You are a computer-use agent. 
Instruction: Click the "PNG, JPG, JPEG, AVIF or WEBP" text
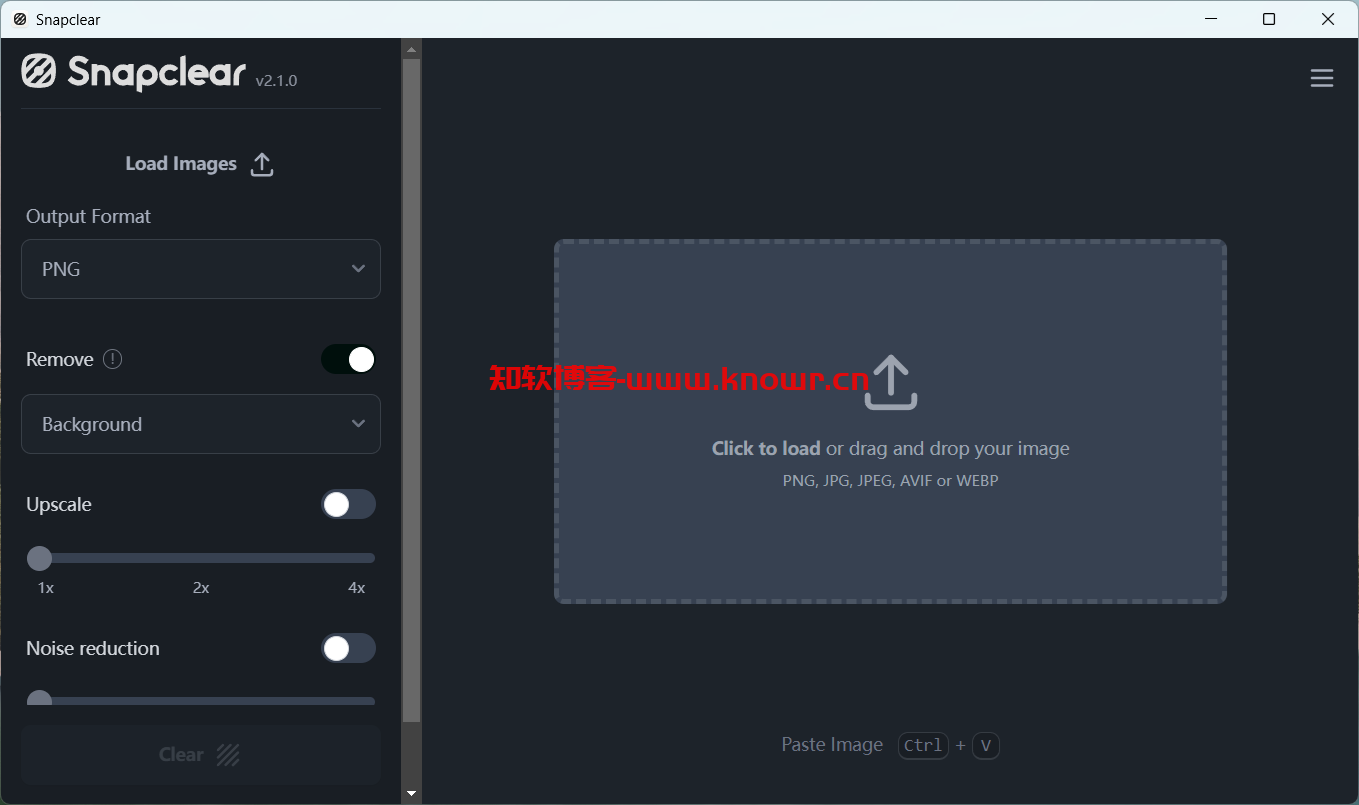pyautogui.click(x=890, y=480)
